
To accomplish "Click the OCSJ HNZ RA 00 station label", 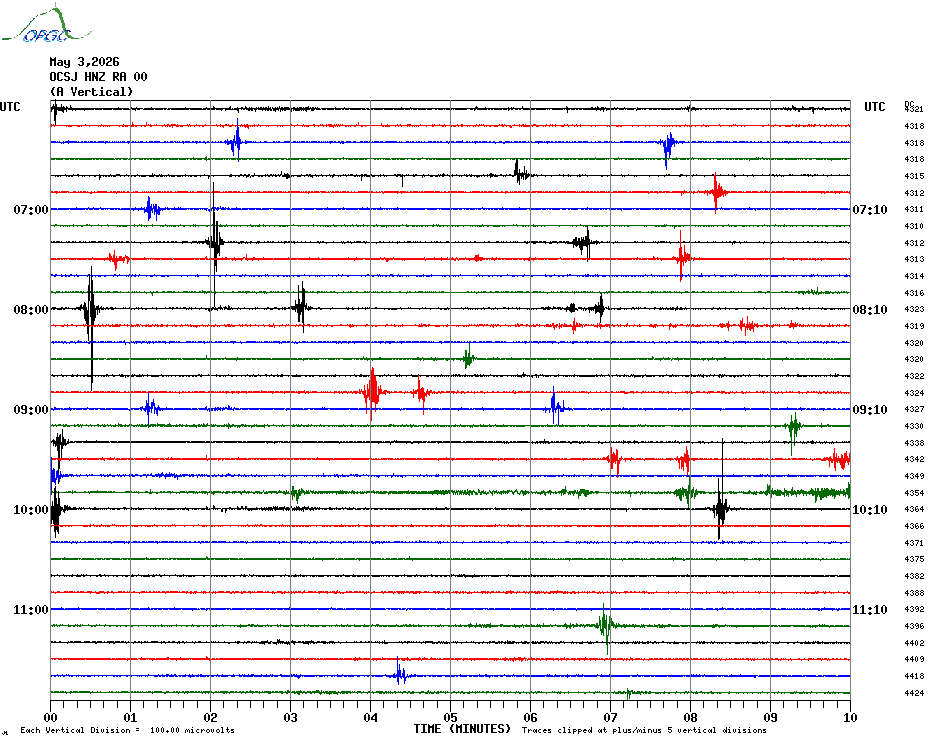I will pyautogui.click(x=98, y=77).
